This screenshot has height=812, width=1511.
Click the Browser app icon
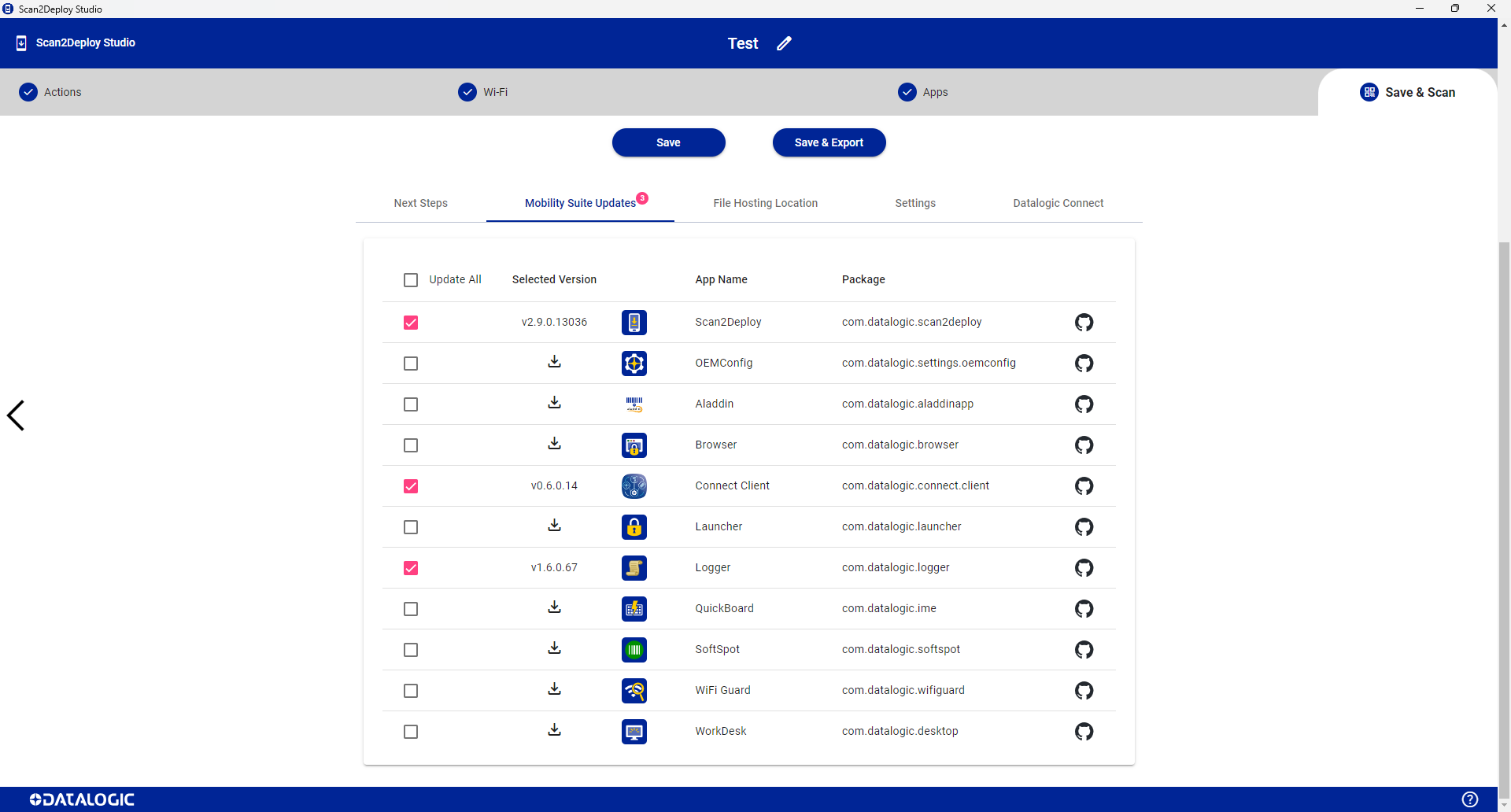(x=634, y=445)
